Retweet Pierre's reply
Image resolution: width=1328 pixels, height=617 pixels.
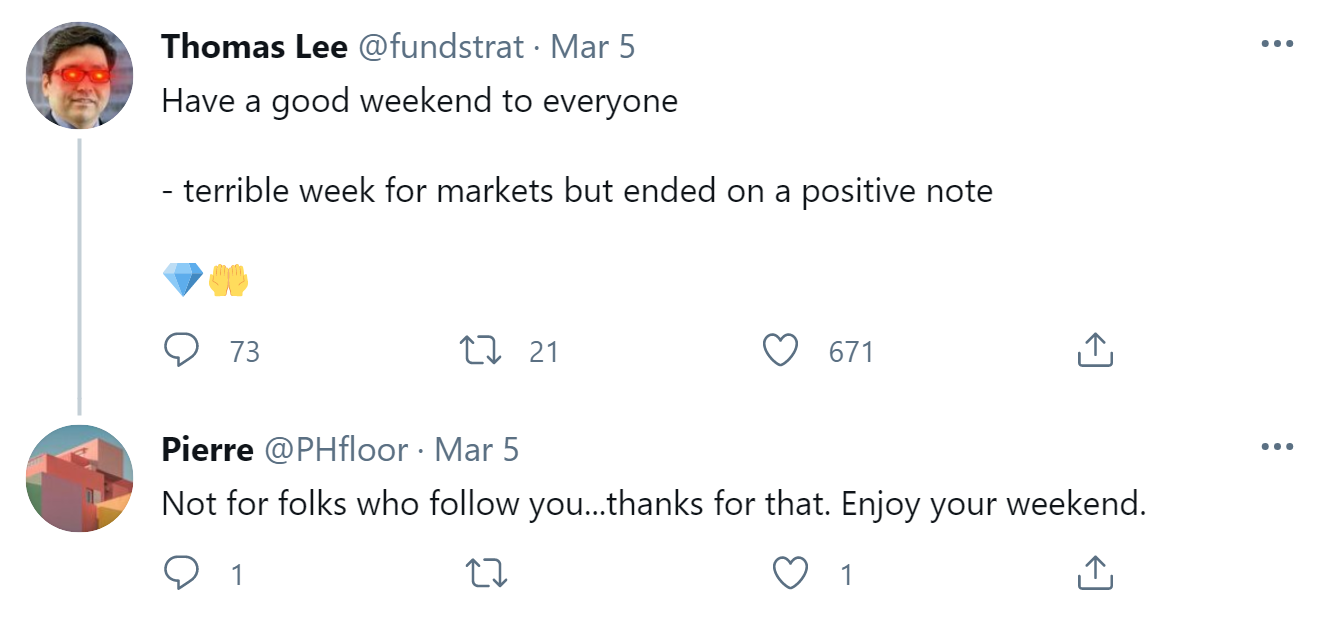coord(487,574)
